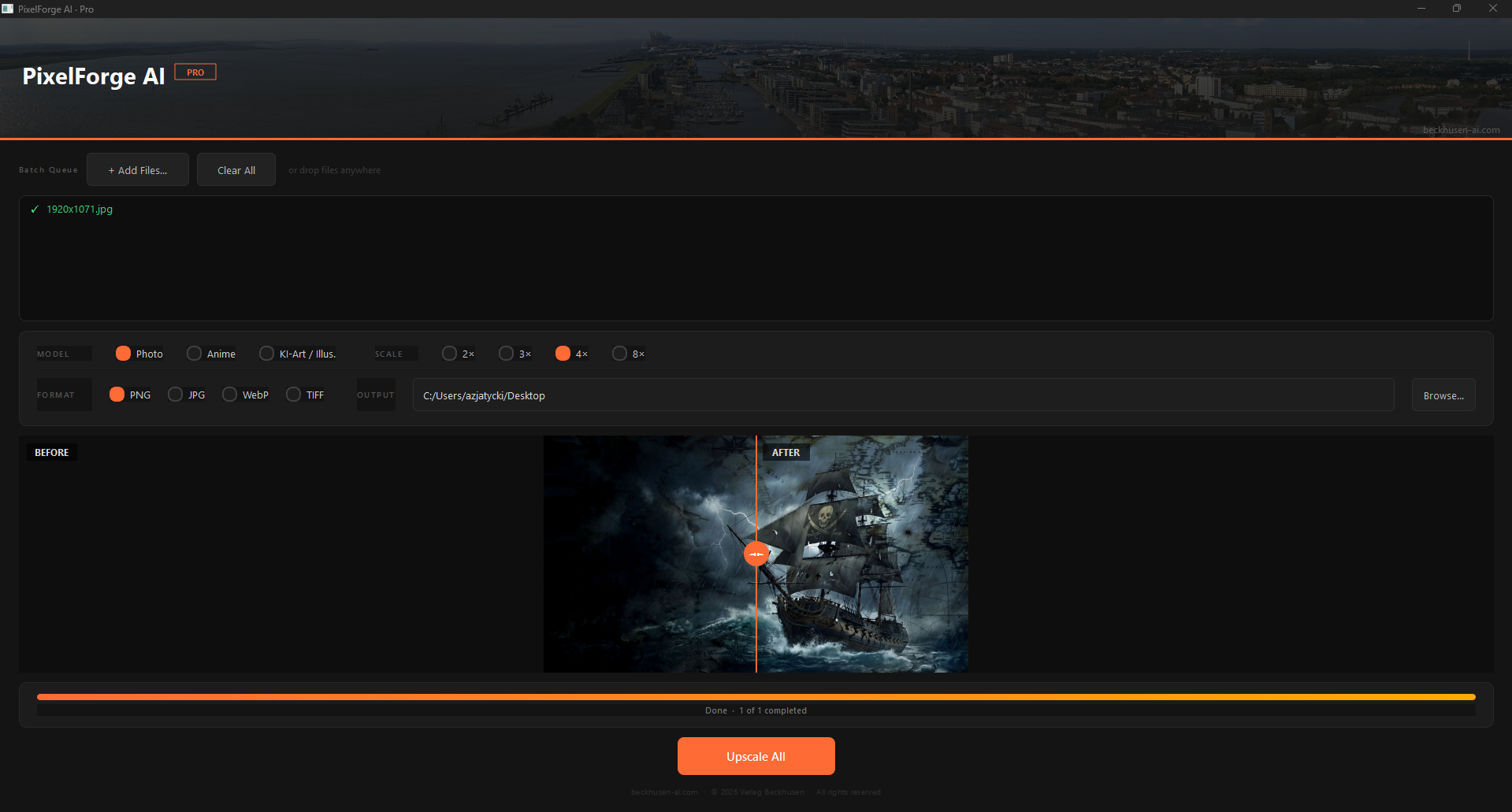Image resolution: width=1512 pixels, height=812 pixels.
Task: Set scale to 3×
Action: tap(515, 354)
